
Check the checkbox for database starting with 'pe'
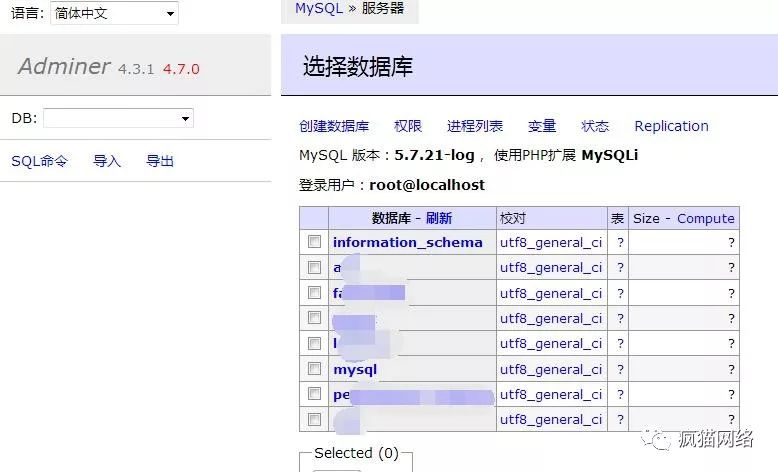click(x=314, y=394)
